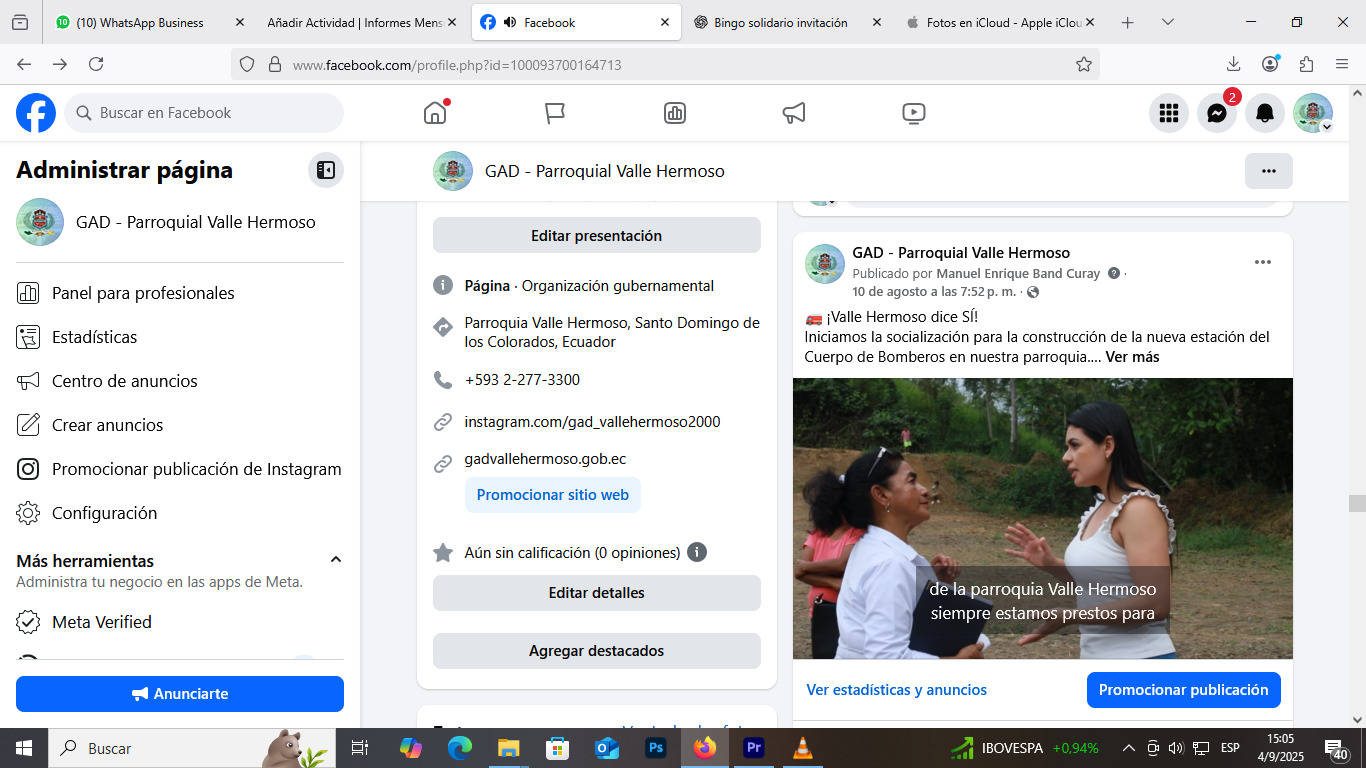Open the megaphone ads center icon

point(794,113)
